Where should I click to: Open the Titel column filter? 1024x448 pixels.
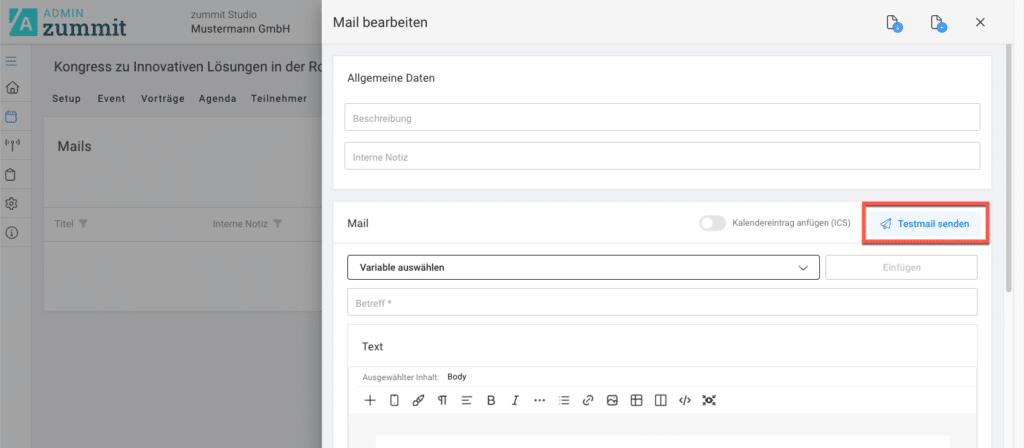click(x=83, y=224)
